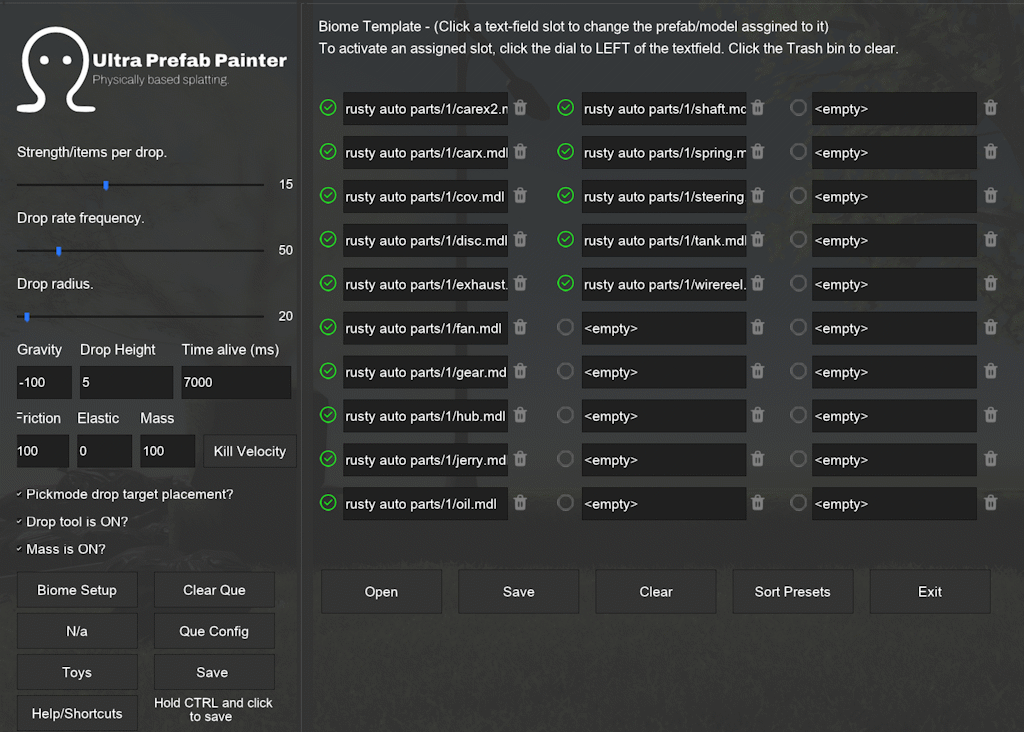Click trash bin next to carex2 slot
1024x732 pixels.
[x=520, y=108]
